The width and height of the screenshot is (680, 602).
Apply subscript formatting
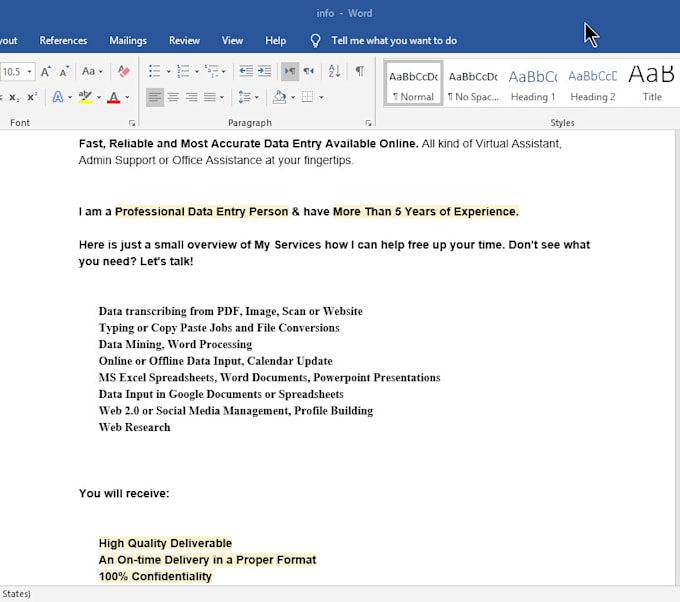pos(14,97)
